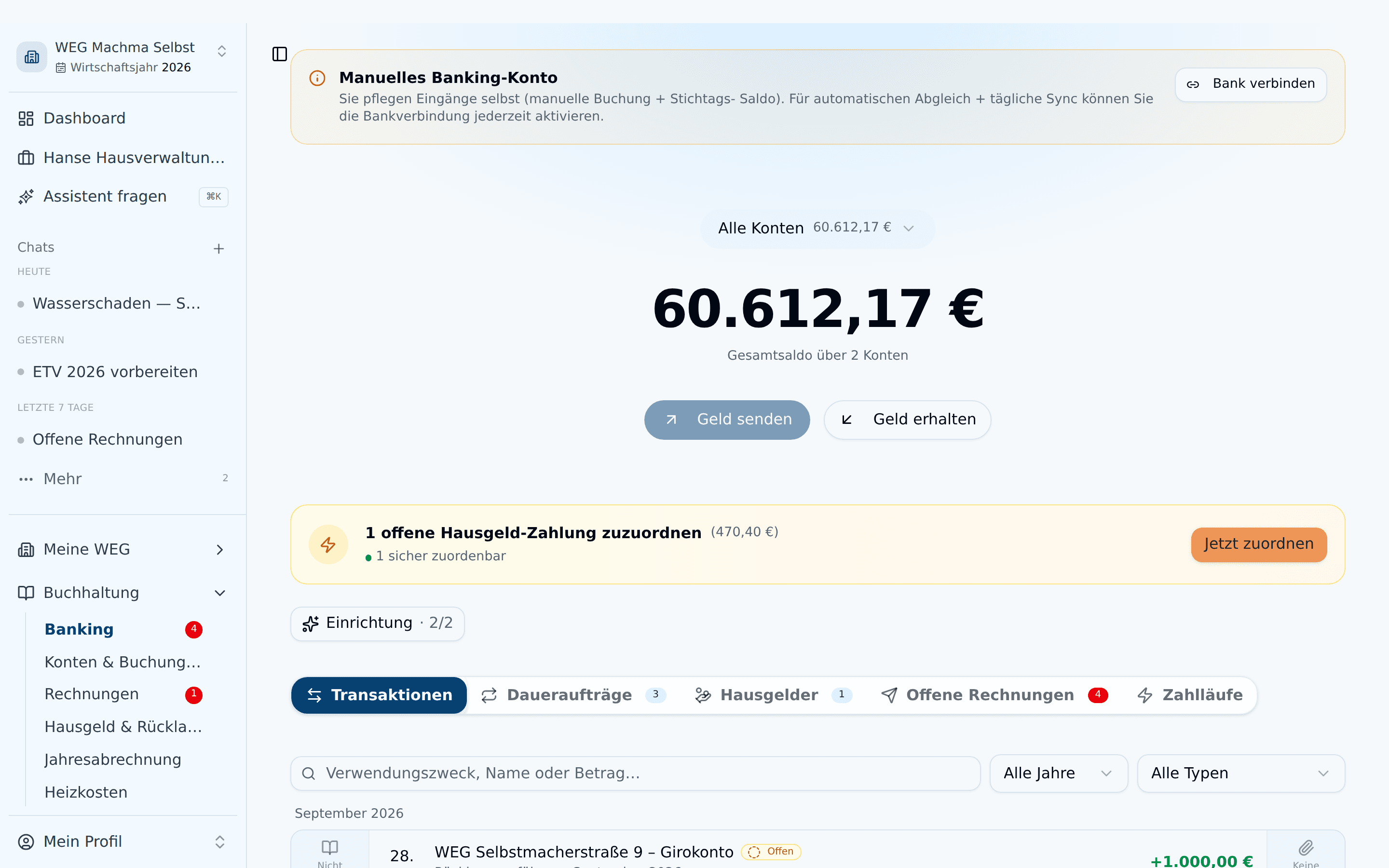
Task: Switch to the Hausgelder tab
Action: click(773, 695)
